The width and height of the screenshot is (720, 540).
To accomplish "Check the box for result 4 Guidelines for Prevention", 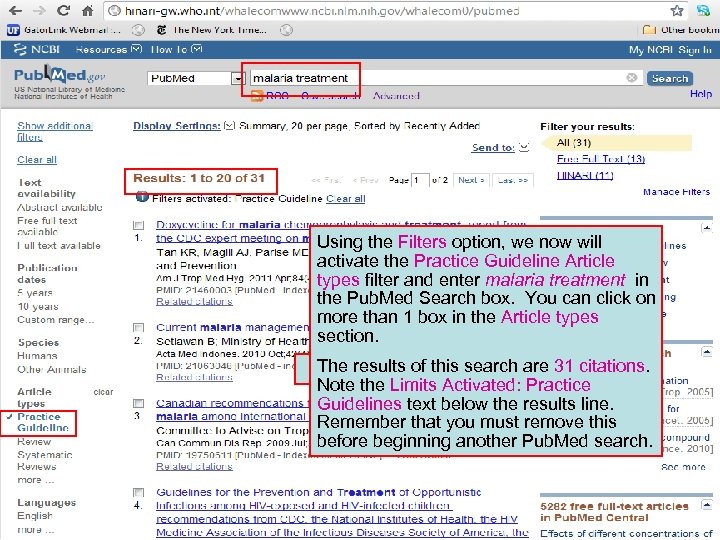I will [138, 492].
